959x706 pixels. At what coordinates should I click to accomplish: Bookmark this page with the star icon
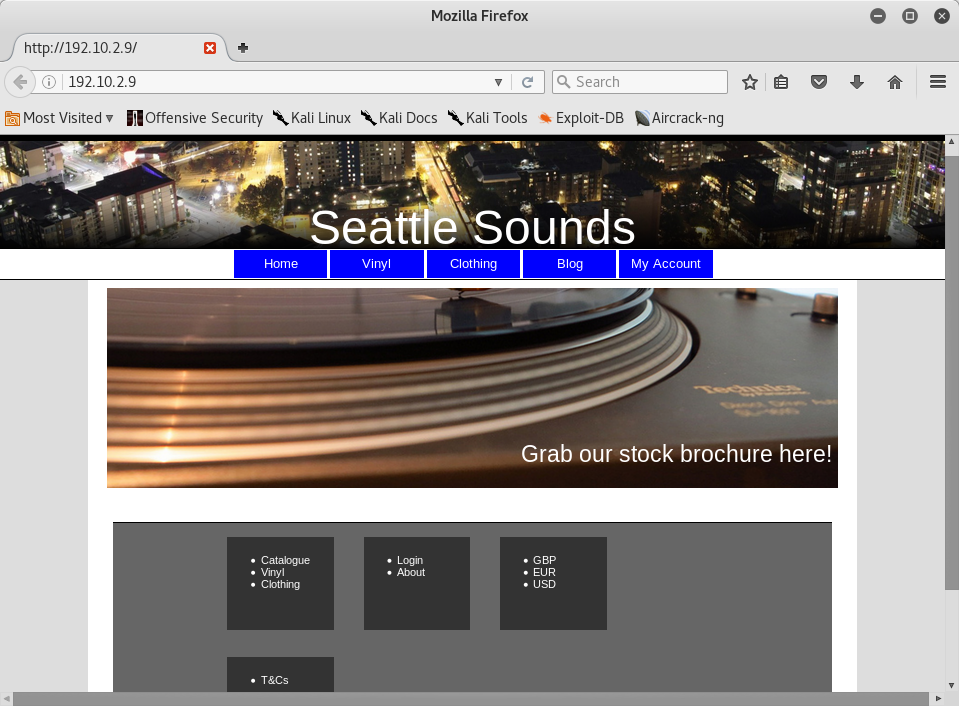(x=750, y=82)
